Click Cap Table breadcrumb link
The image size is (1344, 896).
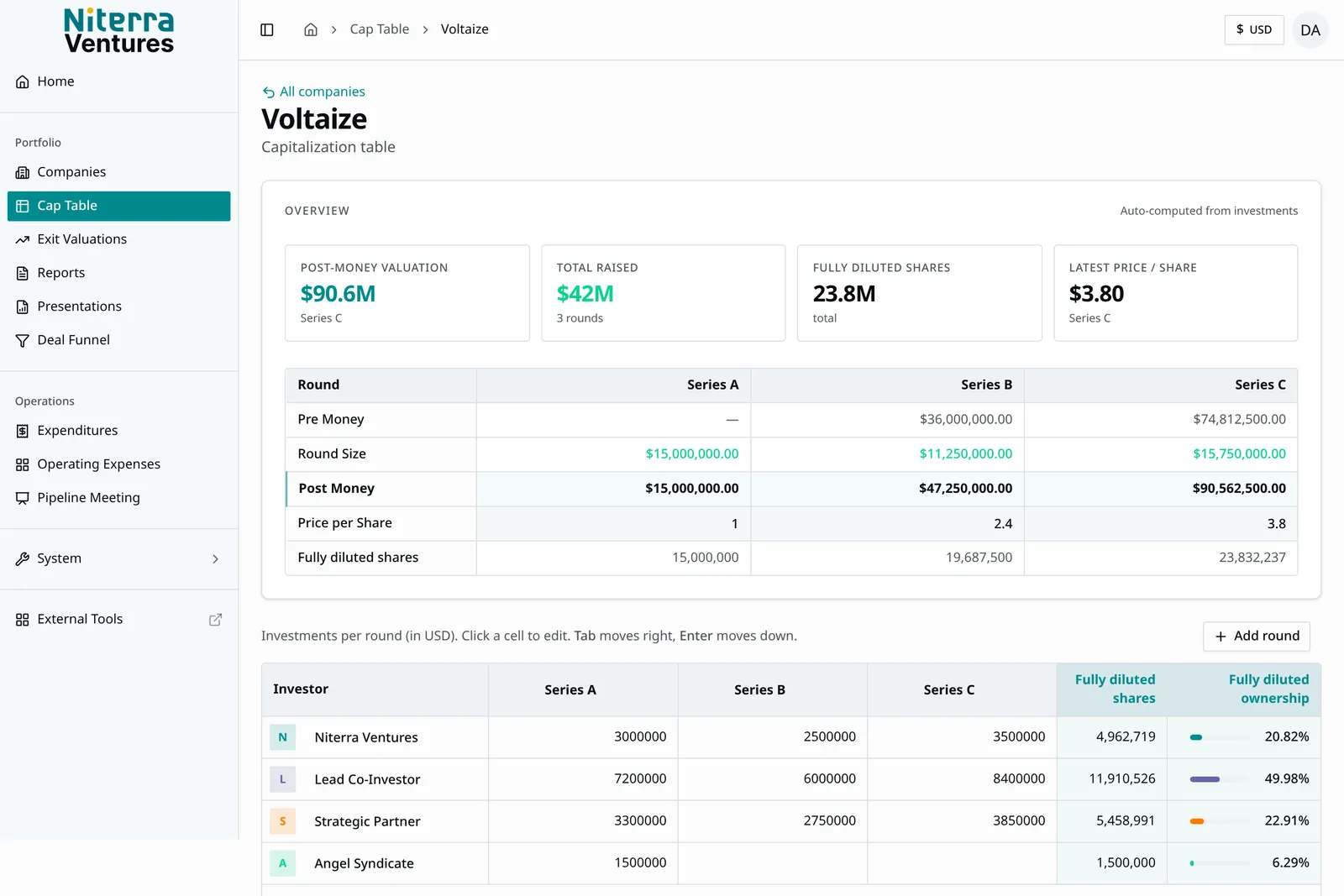click(x=380, y=29)
